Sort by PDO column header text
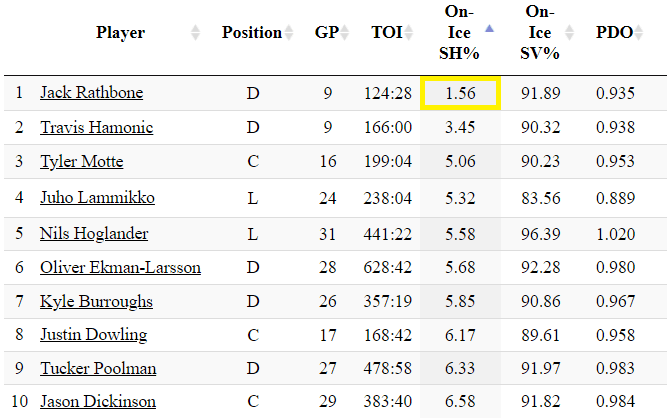Viewport: 667px width, 418px height. tap(613, 33)
